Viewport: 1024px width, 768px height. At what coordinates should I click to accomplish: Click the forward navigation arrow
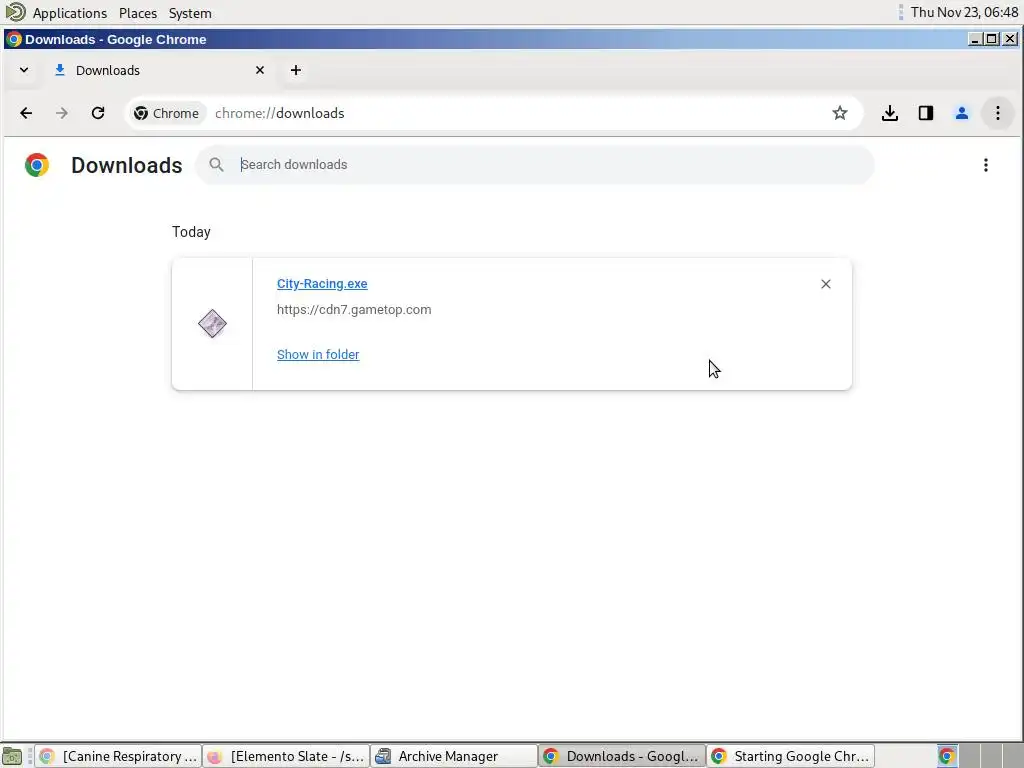(x=62, y=113)
